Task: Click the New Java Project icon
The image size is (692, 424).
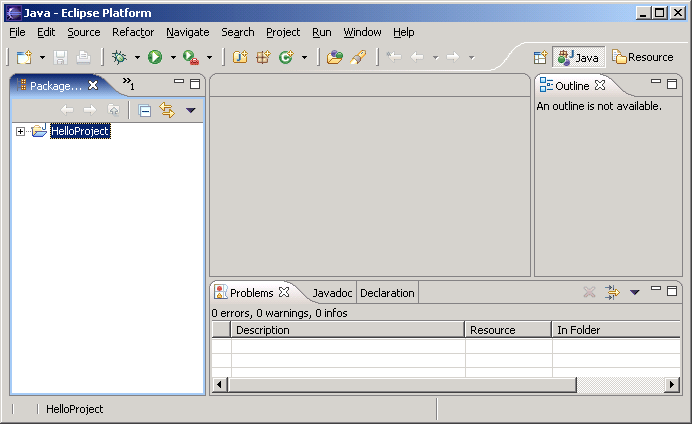Action: coord(240,57)
